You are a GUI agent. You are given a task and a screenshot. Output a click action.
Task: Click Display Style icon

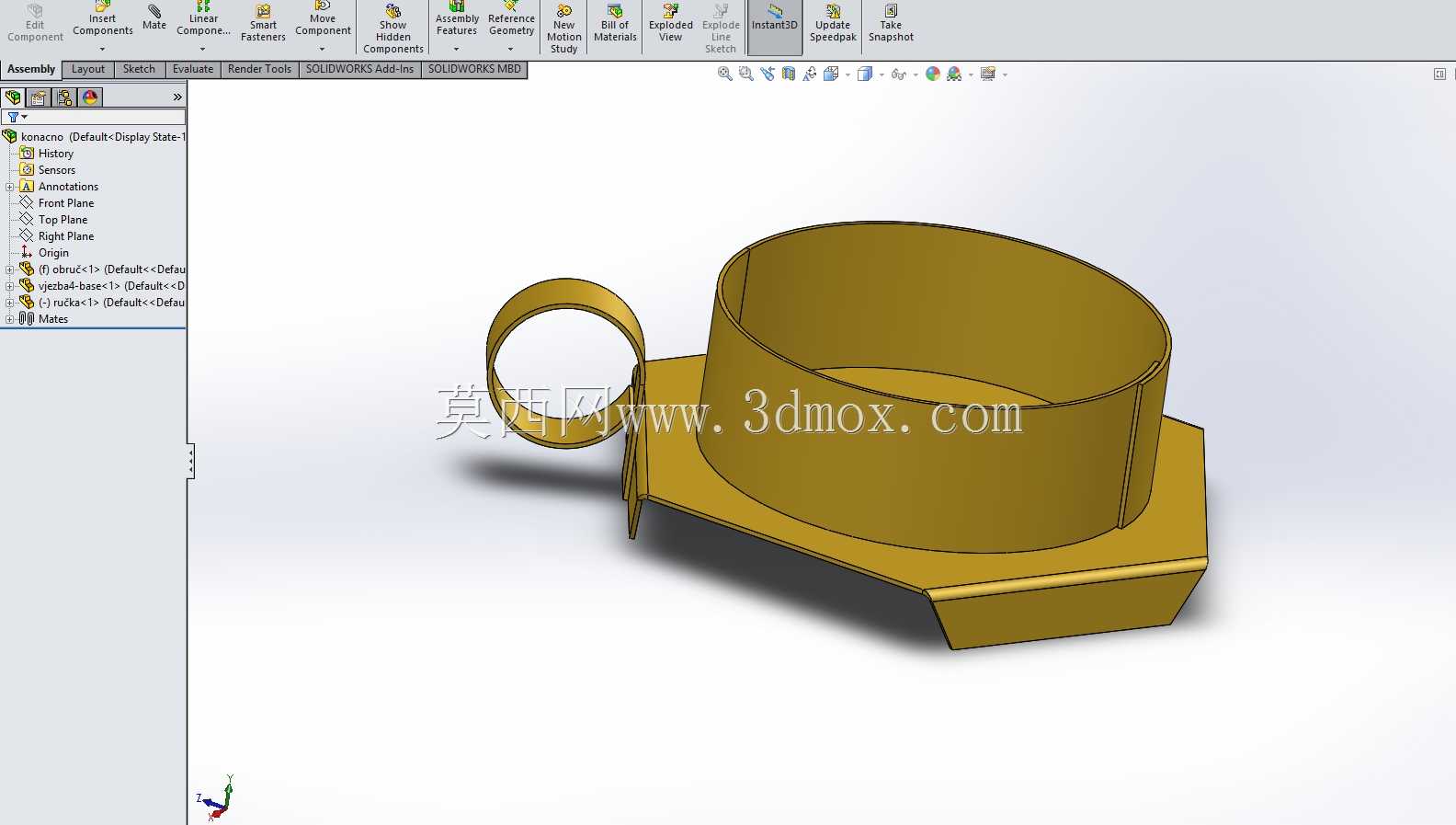(x=864, y=74)
